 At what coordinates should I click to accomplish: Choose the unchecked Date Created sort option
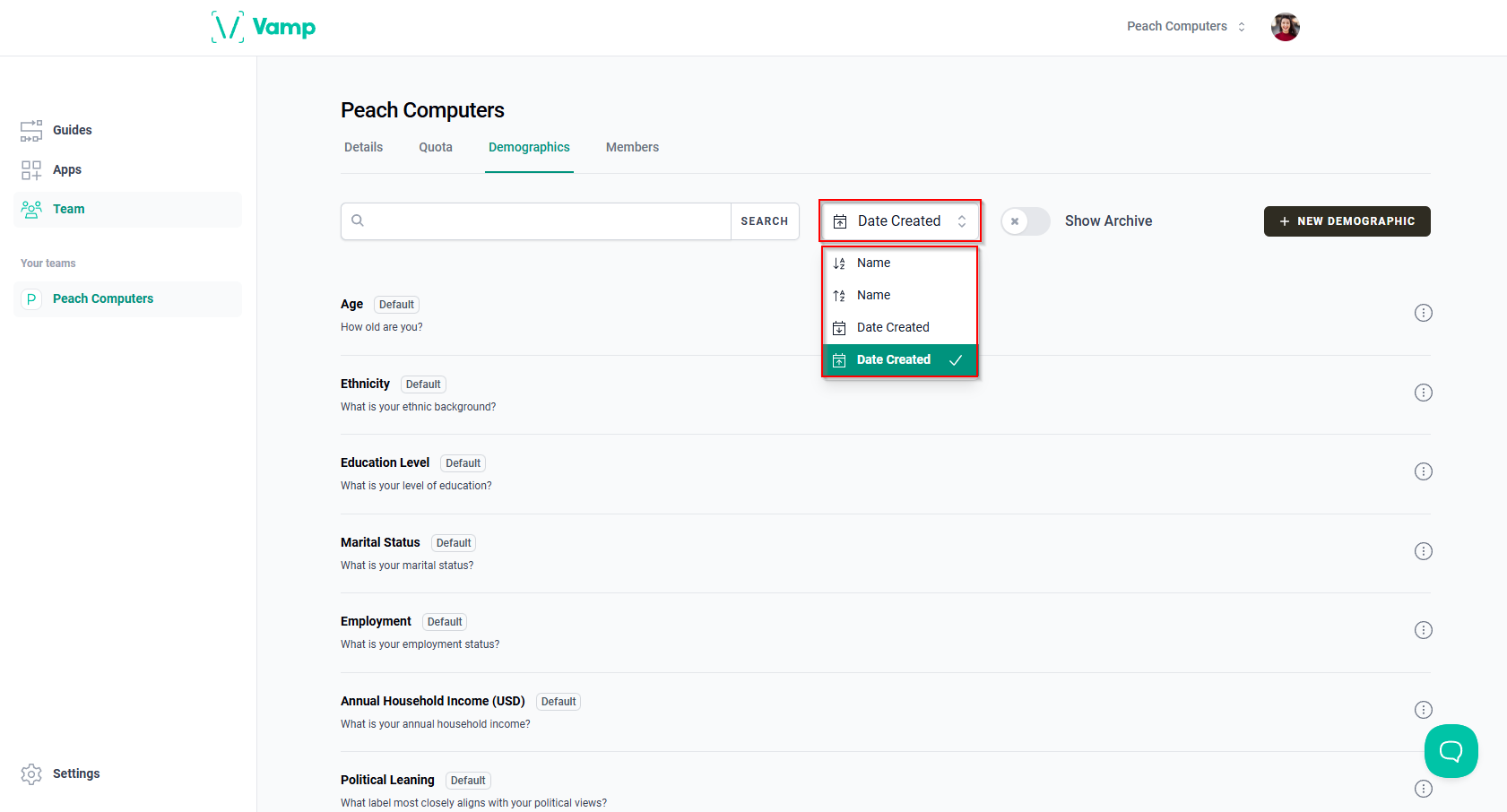click(x=899, y=327)
